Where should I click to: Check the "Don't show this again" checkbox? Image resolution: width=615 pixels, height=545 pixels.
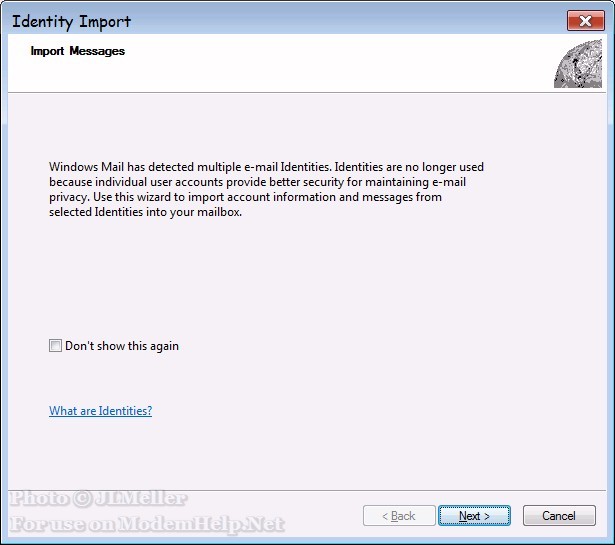coord(55,345)
